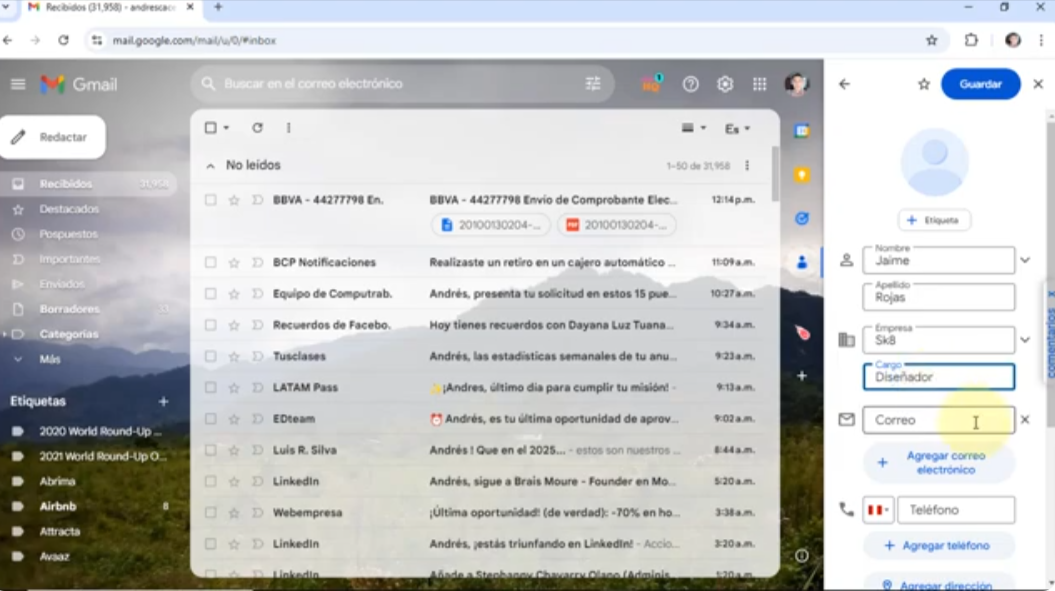The image size is (1055, 591).
Task: Save the contact with Guardar
Action: (980, 84)
